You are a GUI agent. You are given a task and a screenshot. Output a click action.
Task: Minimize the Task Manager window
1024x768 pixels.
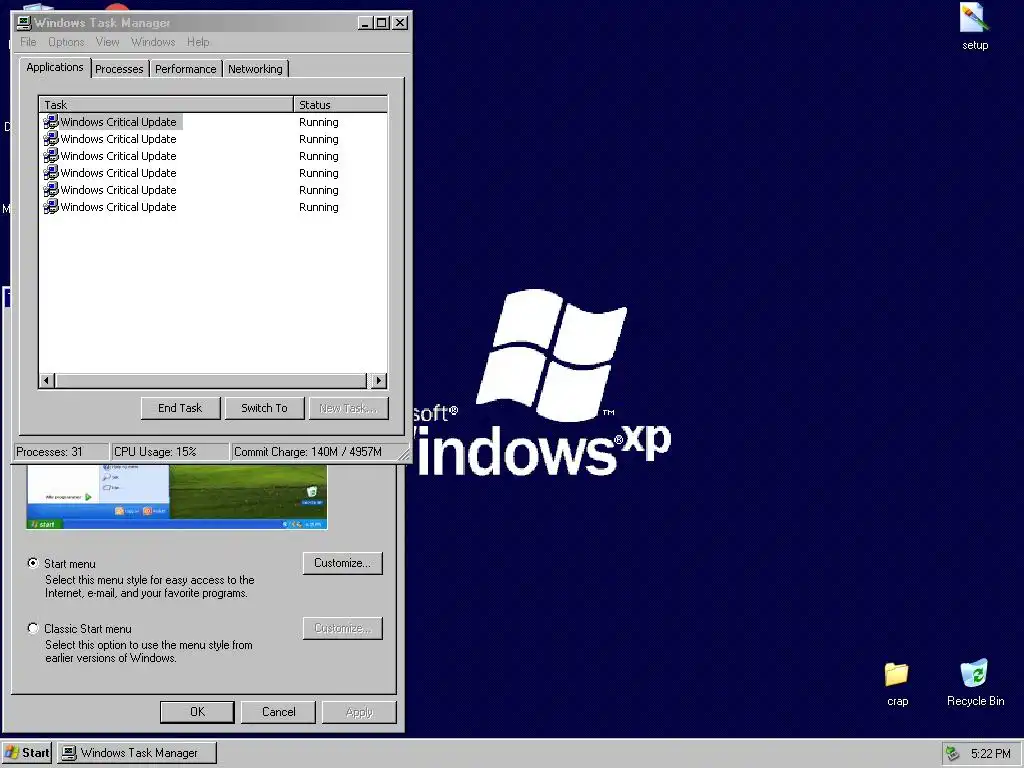(366, 23)
